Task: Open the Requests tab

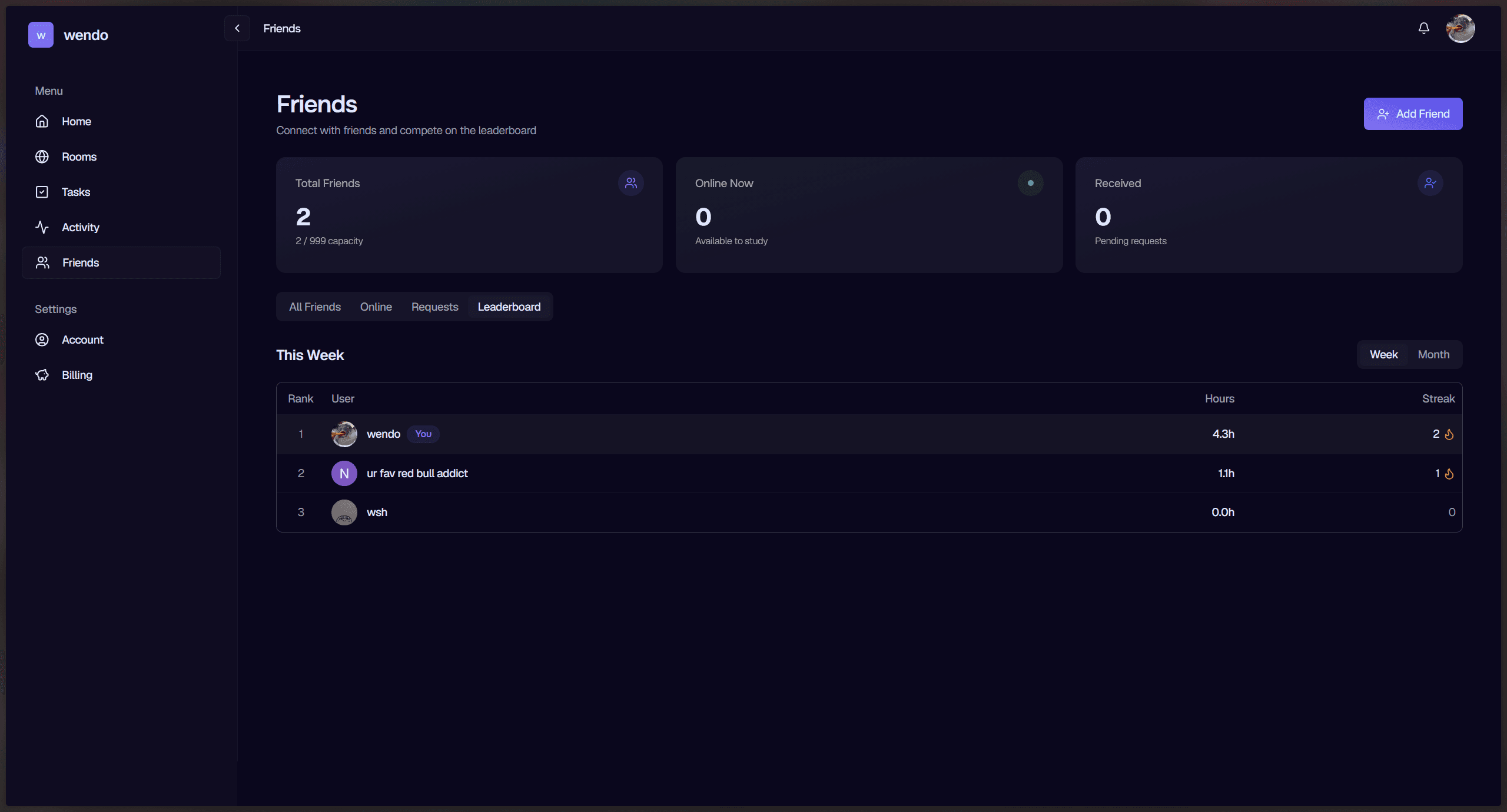Action: [x=435, y=307]
